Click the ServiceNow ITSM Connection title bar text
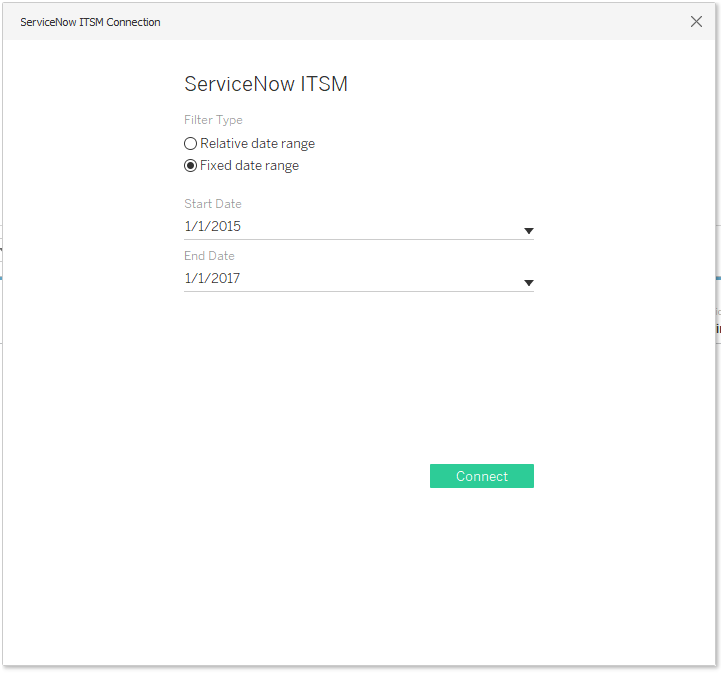This screenshot has width=721, height=673. (x=90, y=22)
